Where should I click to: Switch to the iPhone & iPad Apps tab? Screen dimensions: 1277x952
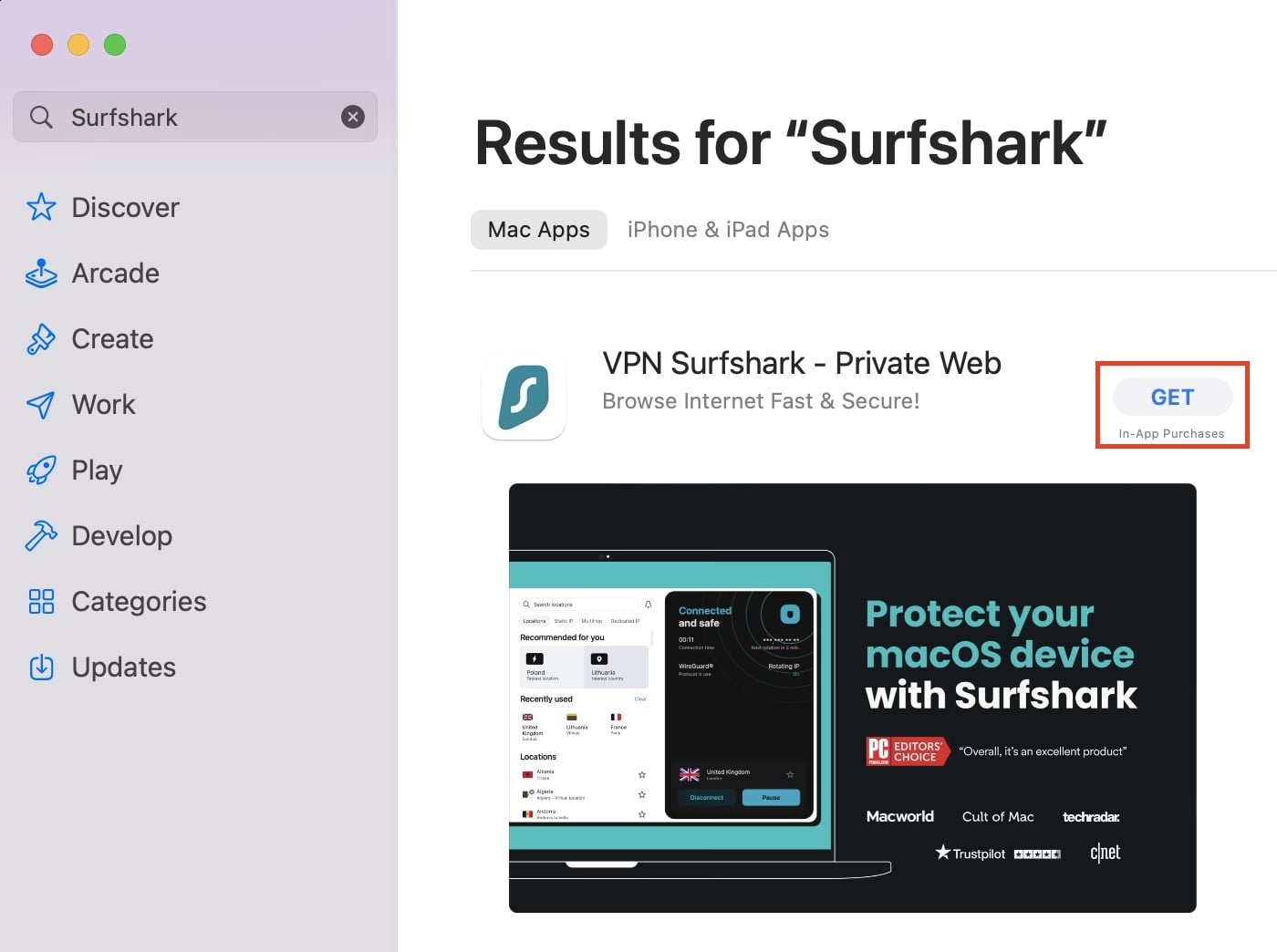coord(727,229)
